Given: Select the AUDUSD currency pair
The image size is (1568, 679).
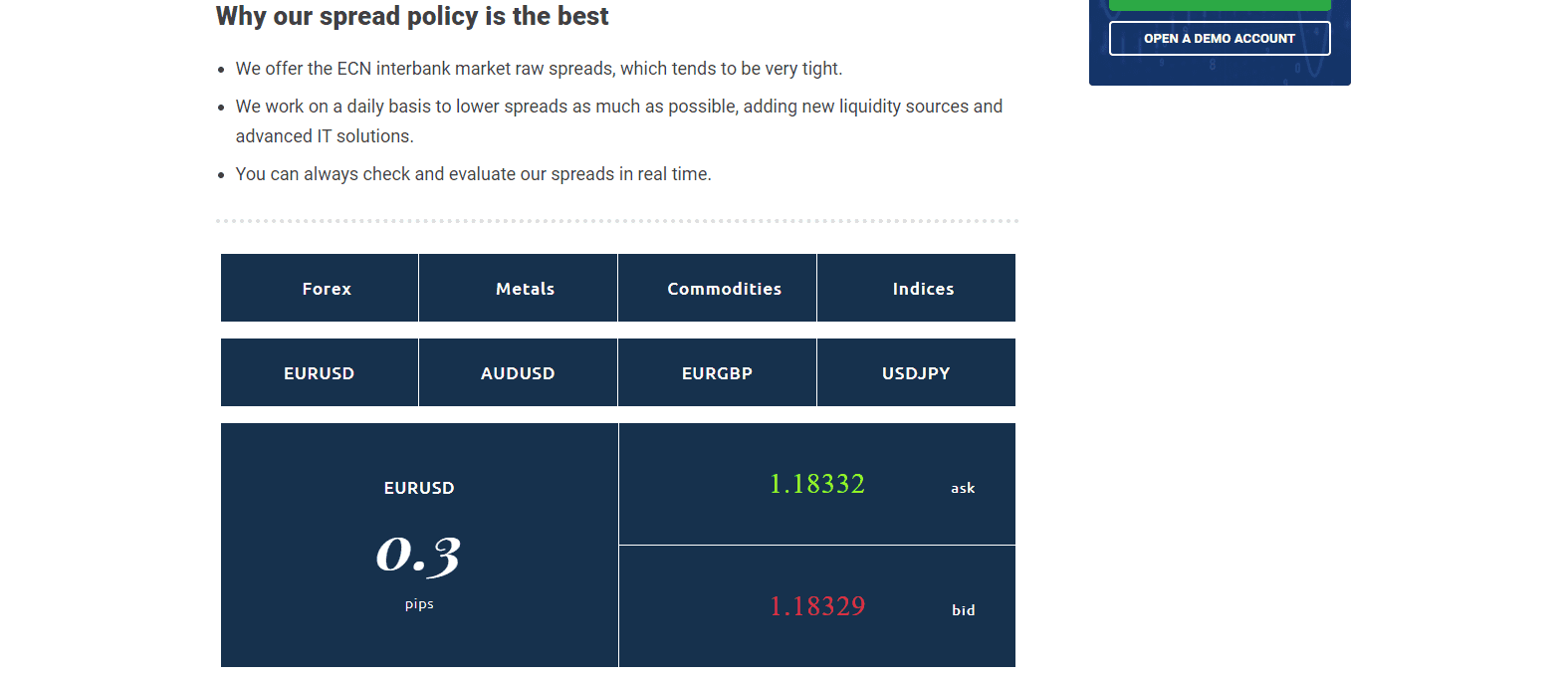Looking at the screenshot, I should click(518, 372).
